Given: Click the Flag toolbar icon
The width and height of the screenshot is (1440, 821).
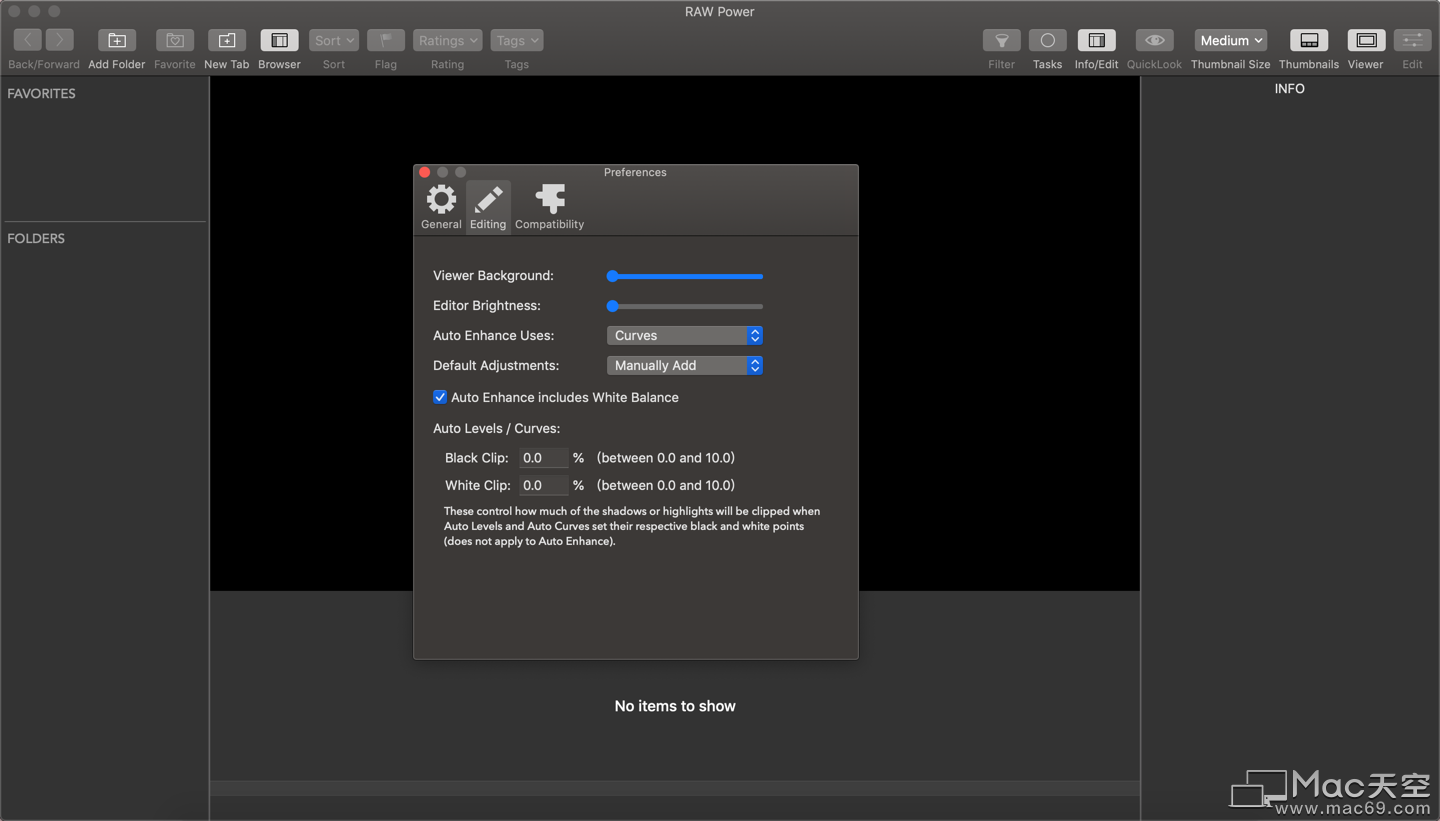Looking at the screenshot, I should [x=386, y=40].
